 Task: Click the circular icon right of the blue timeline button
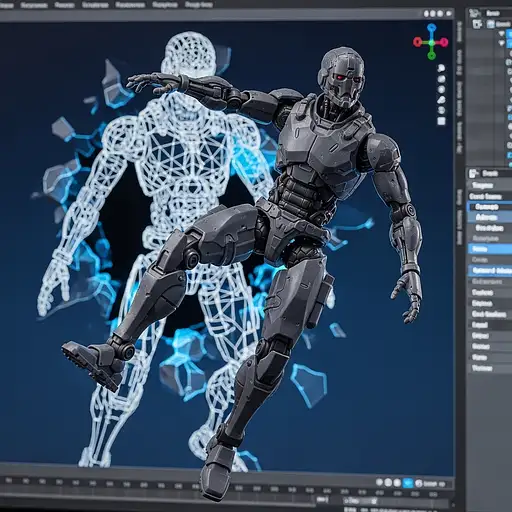tap(419, 483)
